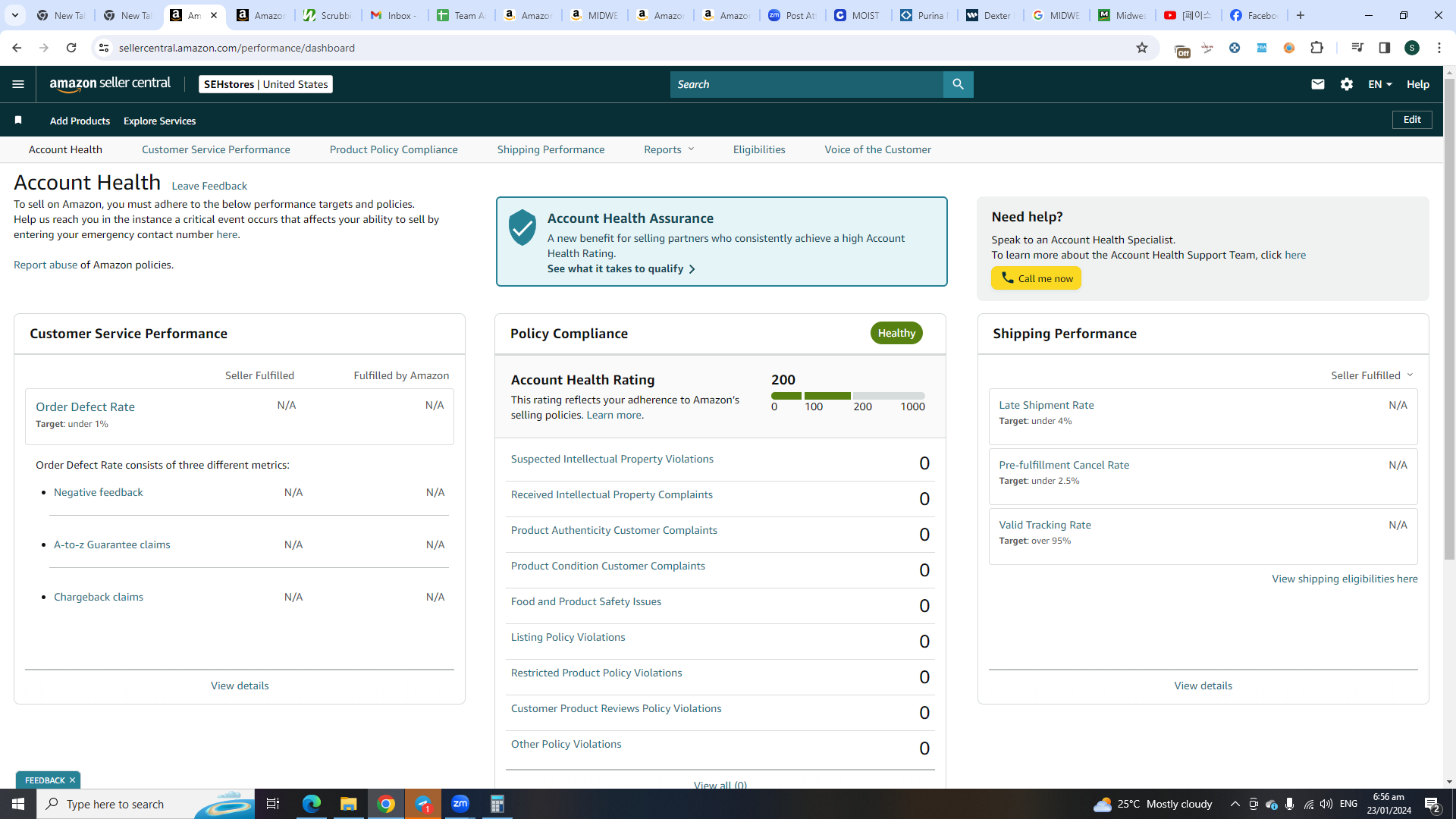
Task: Dismiss the FEEDBACK badge
Action: pos(72,780)
